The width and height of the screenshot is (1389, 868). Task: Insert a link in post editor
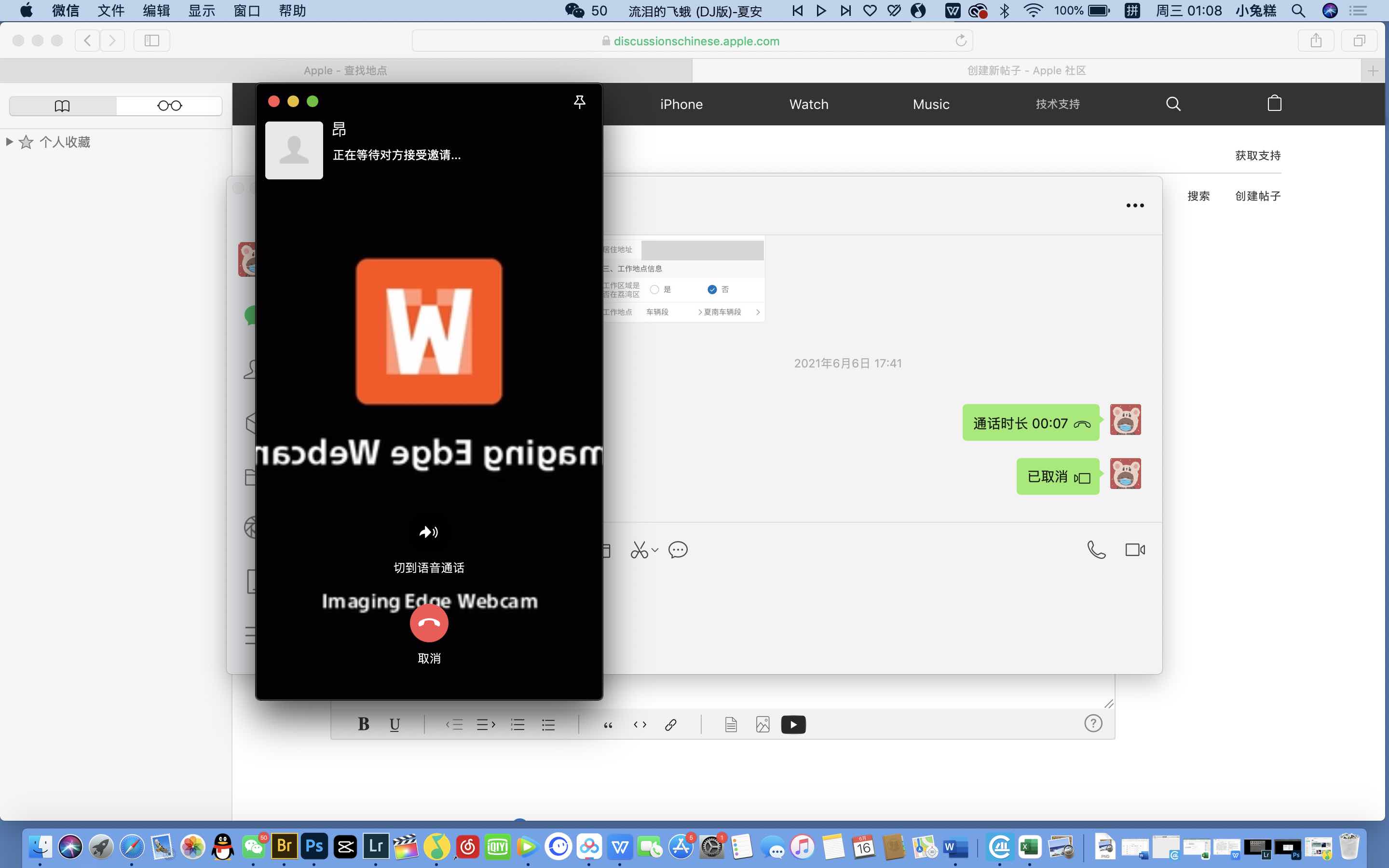tap(670, 724)
